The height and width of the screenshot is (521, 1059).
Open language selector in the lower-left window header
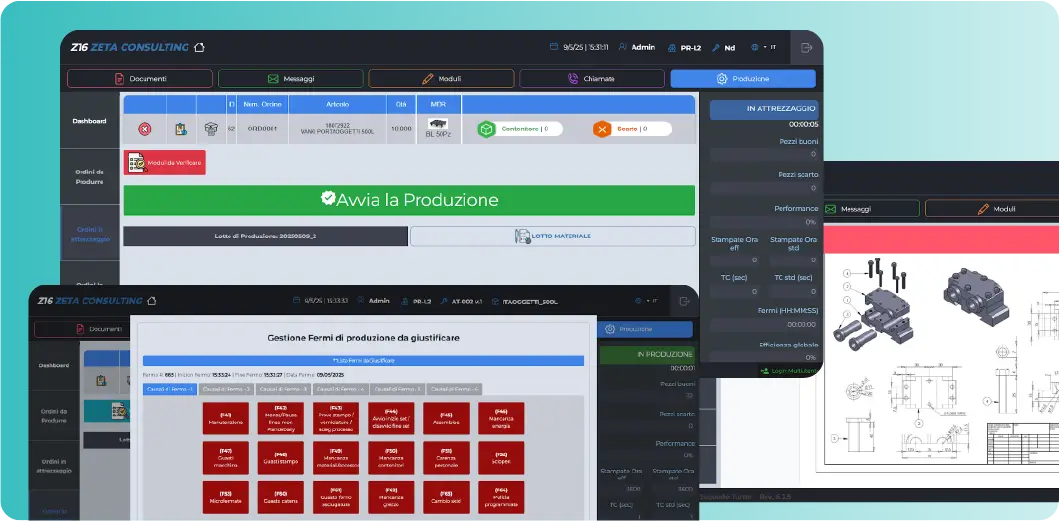[x=648, y=300]
